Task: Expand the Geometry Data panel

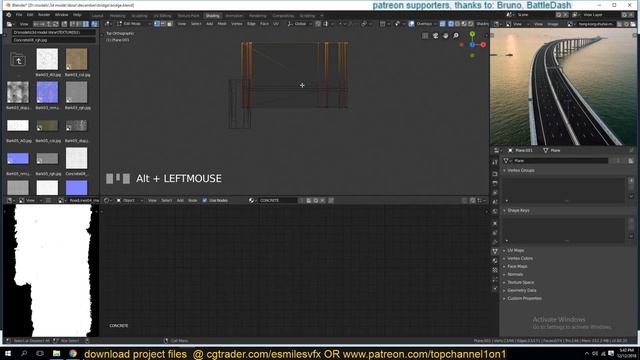Action: pos(522,290)
